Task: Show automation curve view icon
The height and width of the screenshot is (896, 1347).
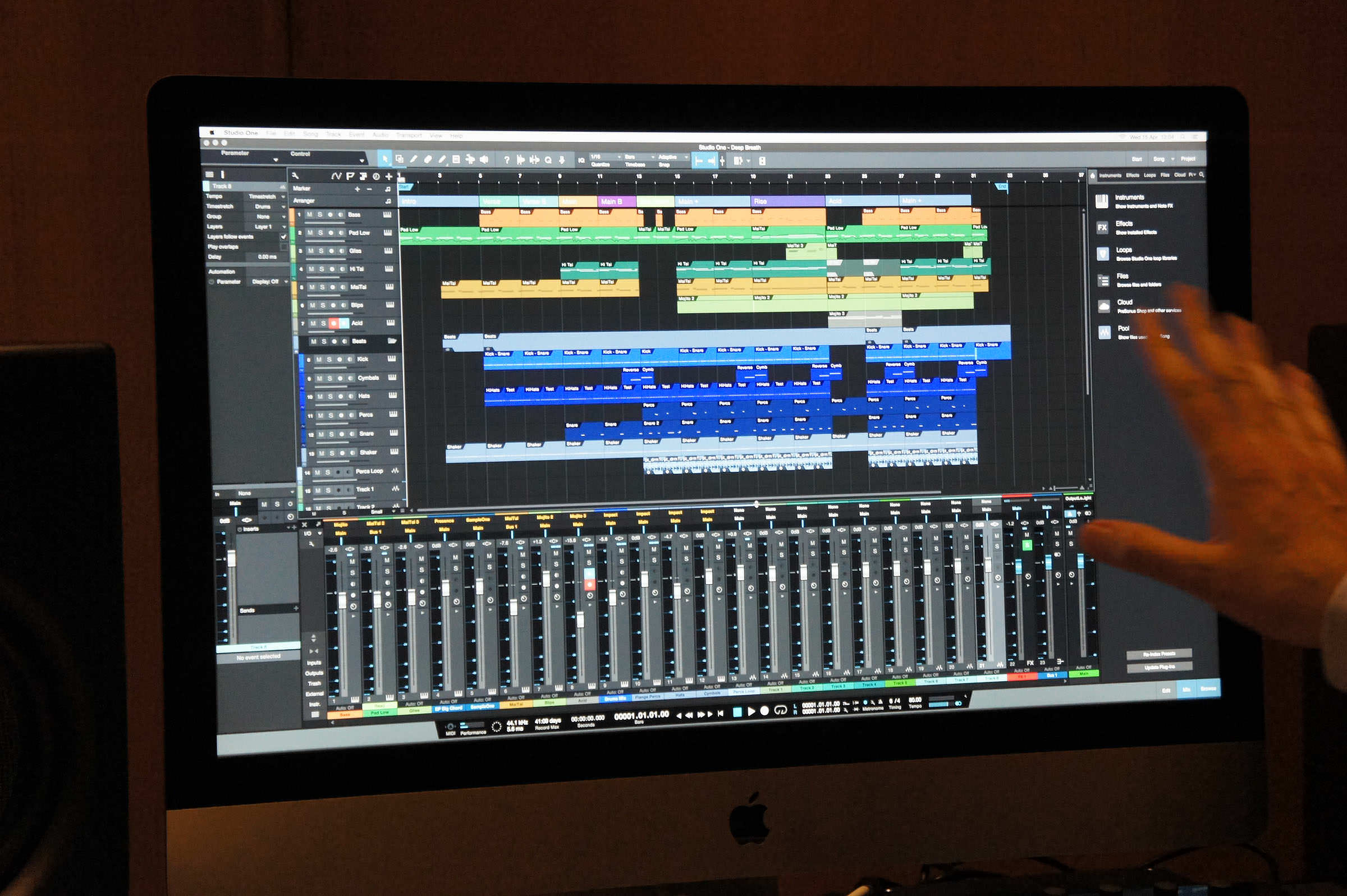Action: coord(336,176)
